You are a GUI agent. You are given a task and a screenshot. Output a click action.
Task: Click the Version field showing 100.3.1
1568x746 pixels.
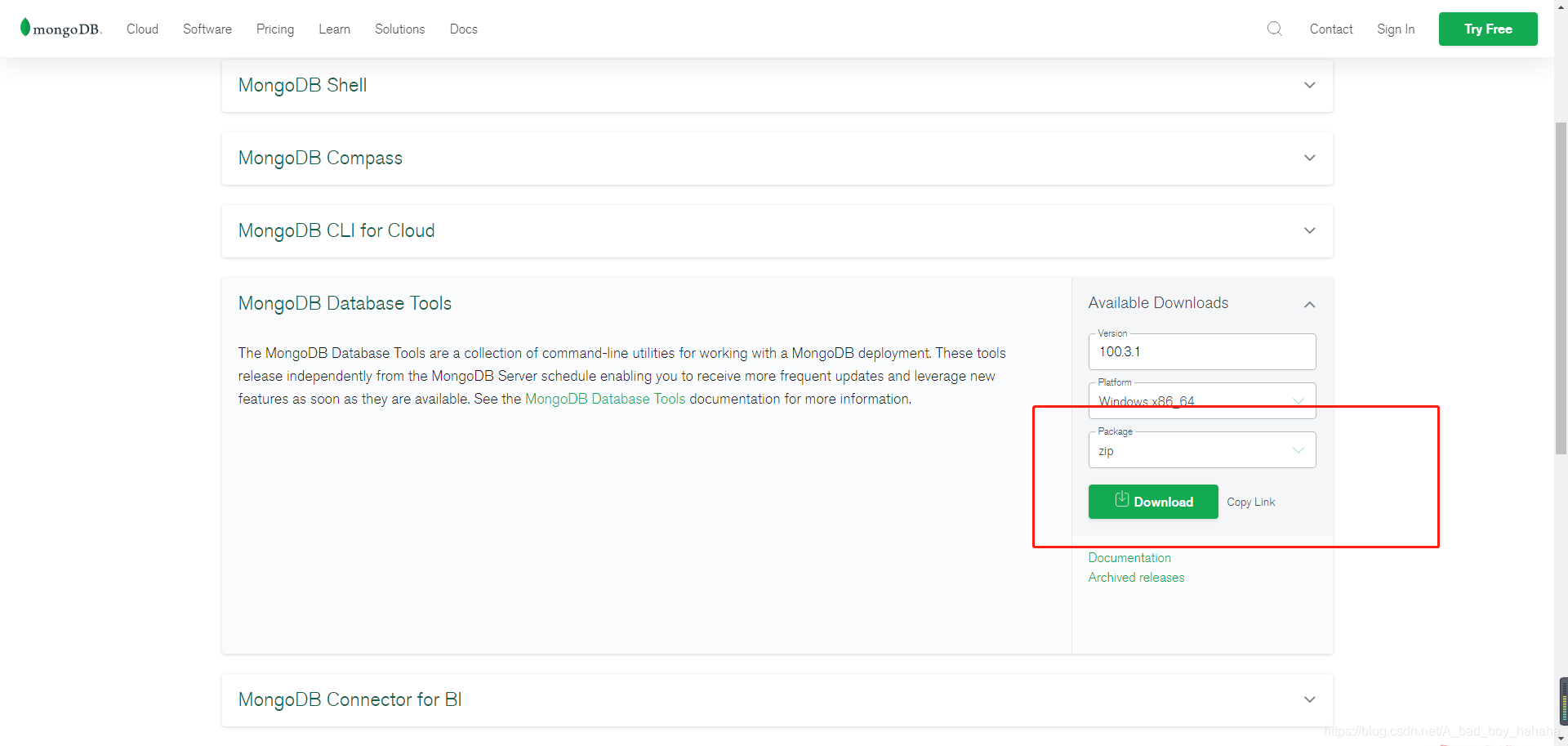[x=1202, y=351]
